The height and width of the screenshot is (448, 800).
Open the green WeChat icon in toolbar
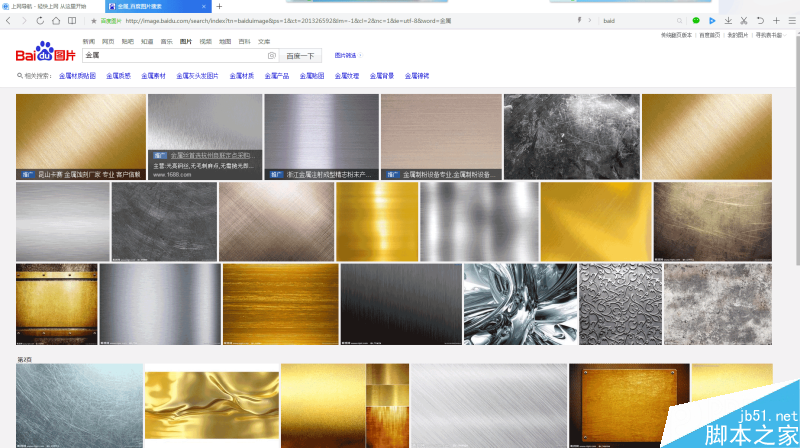[x=696, y=20]
